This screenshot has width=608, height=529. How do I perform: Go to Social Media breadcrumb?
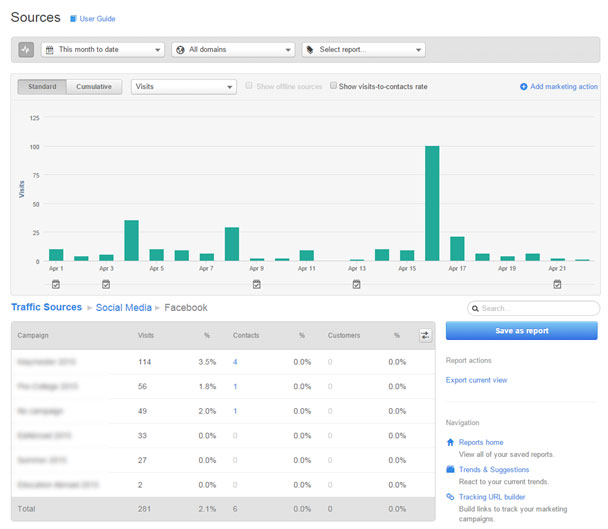[x=124, y=308]
